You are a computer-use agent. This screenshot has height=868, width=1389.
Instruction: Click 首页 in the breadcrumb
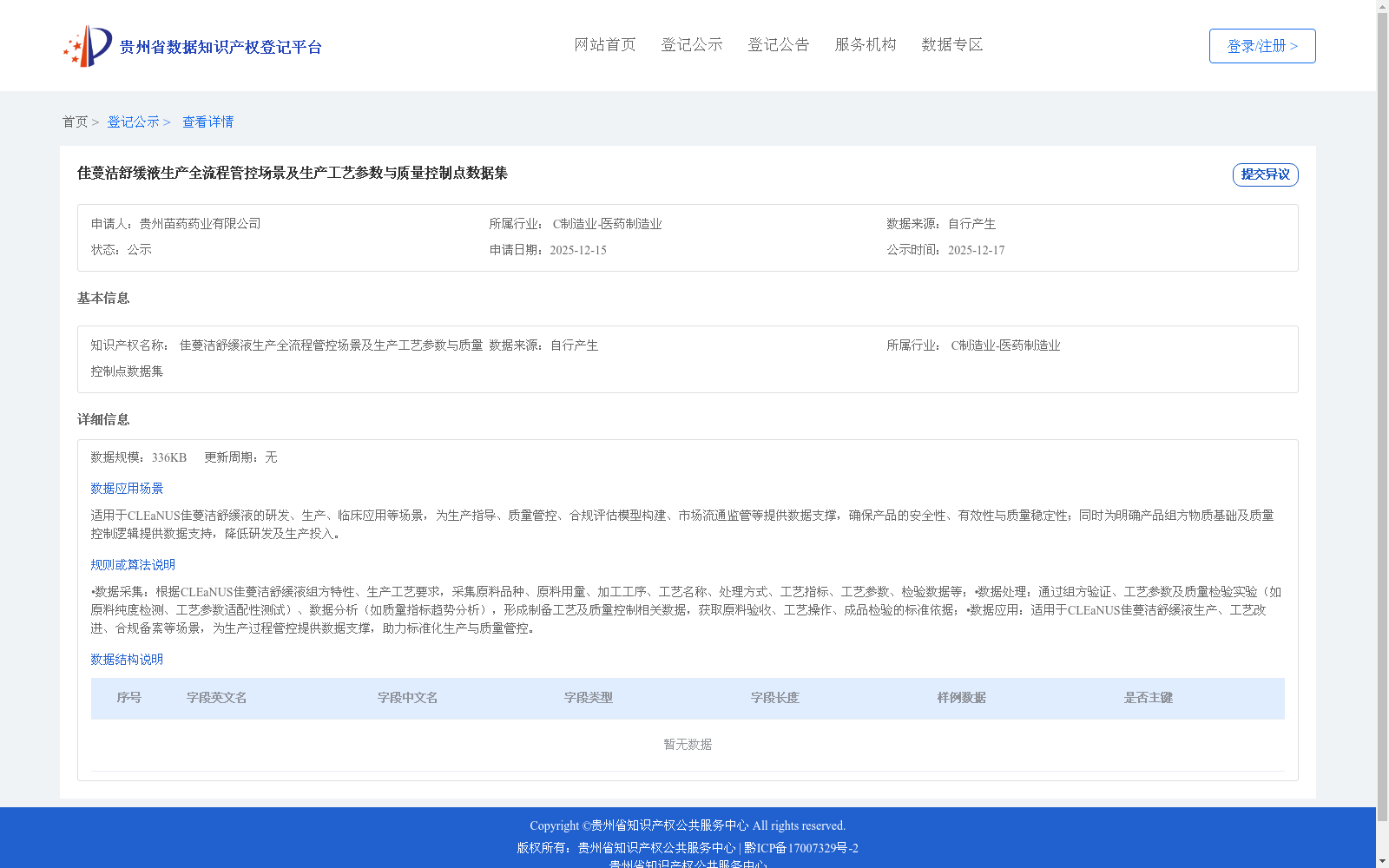(75, 122)
